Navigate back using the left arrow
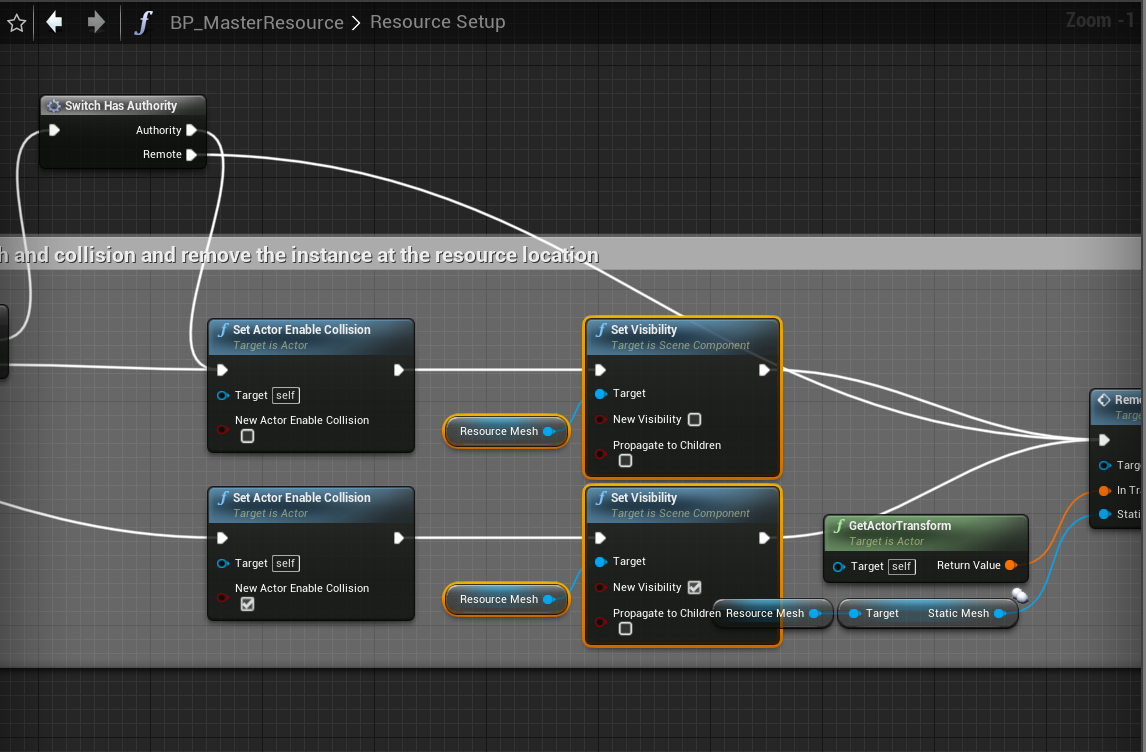Image resolution: width=1146 pixels, height=752 pixels. point(55,22)
